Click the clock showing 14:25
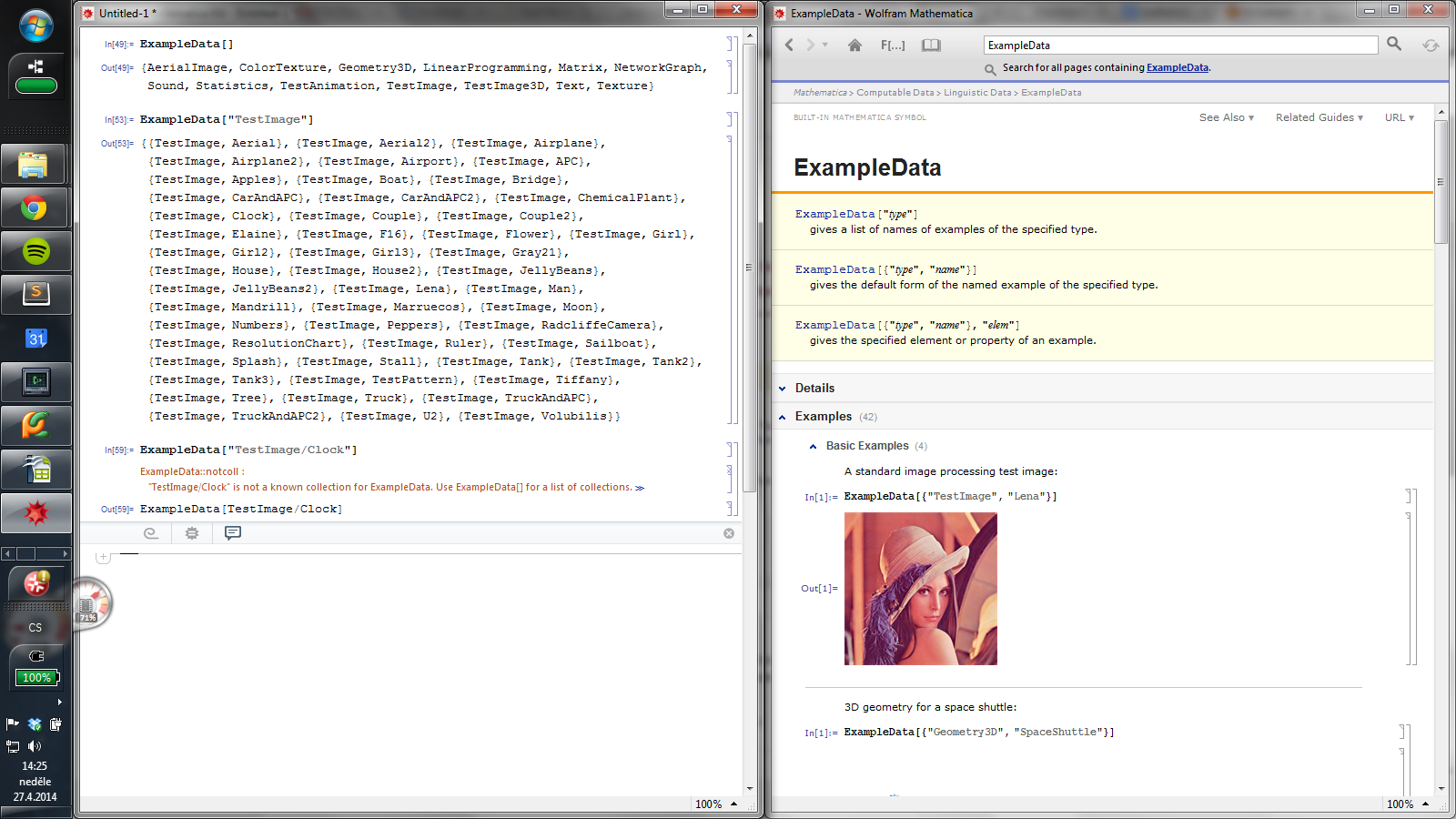 click(35, 766)
